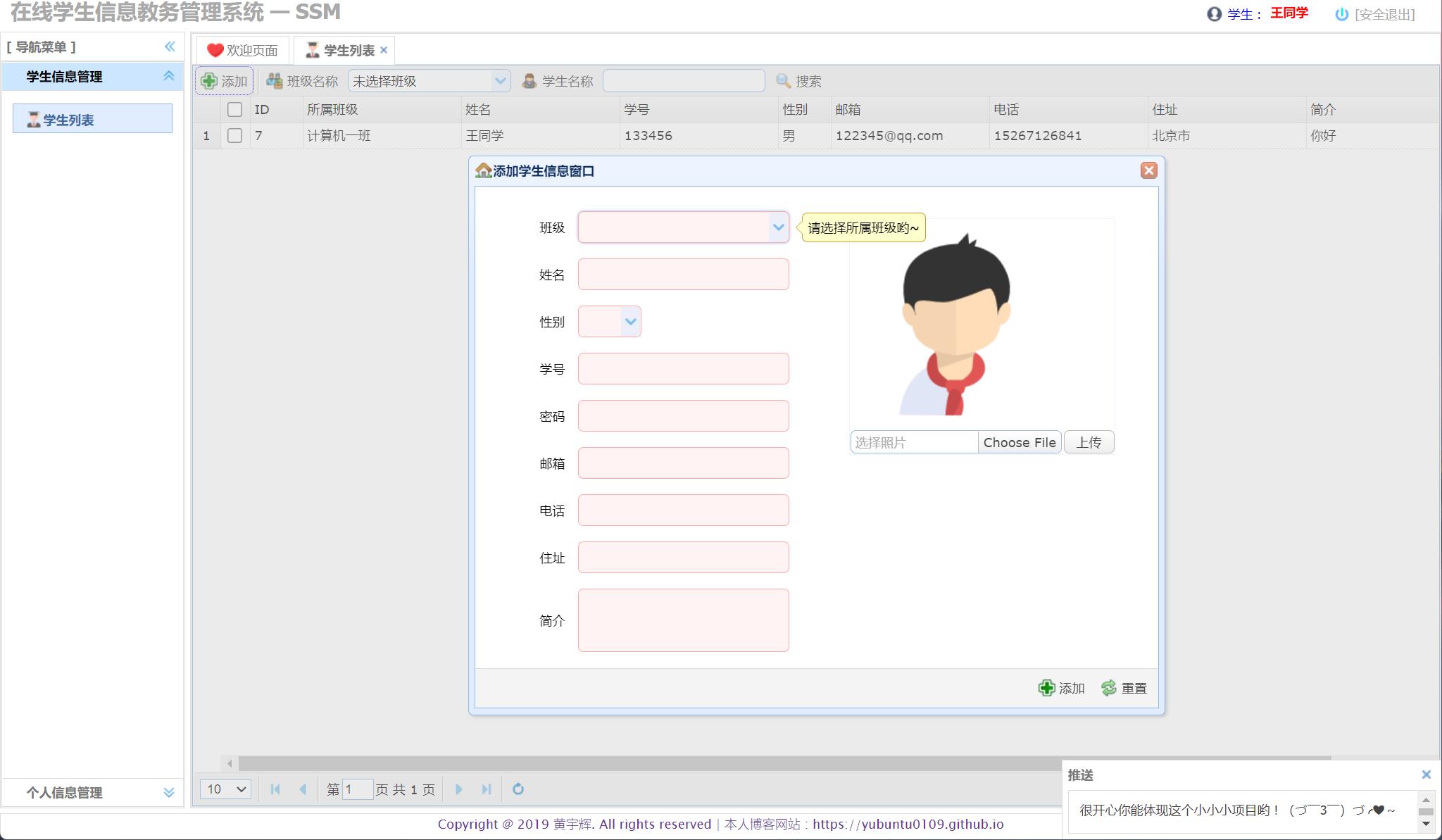The height and width of the screenshot is (840, 1442).
Task: Click the 搜索 magnifier search icon
Action: click(x=783, y=80)
